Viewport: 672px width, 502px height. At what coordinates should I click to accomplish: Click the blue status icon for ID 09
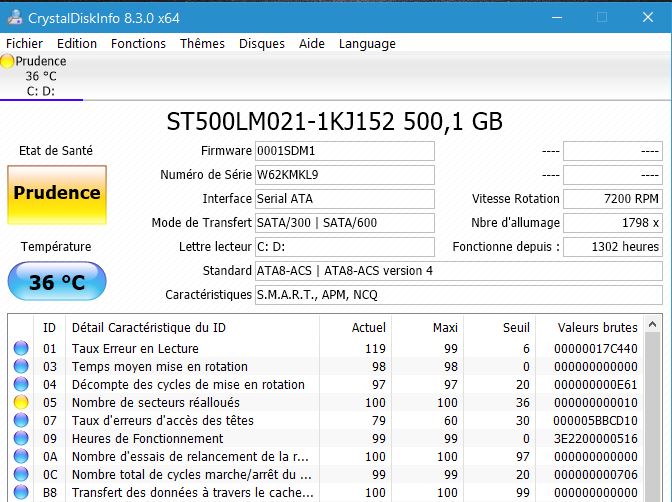point(21,438)
